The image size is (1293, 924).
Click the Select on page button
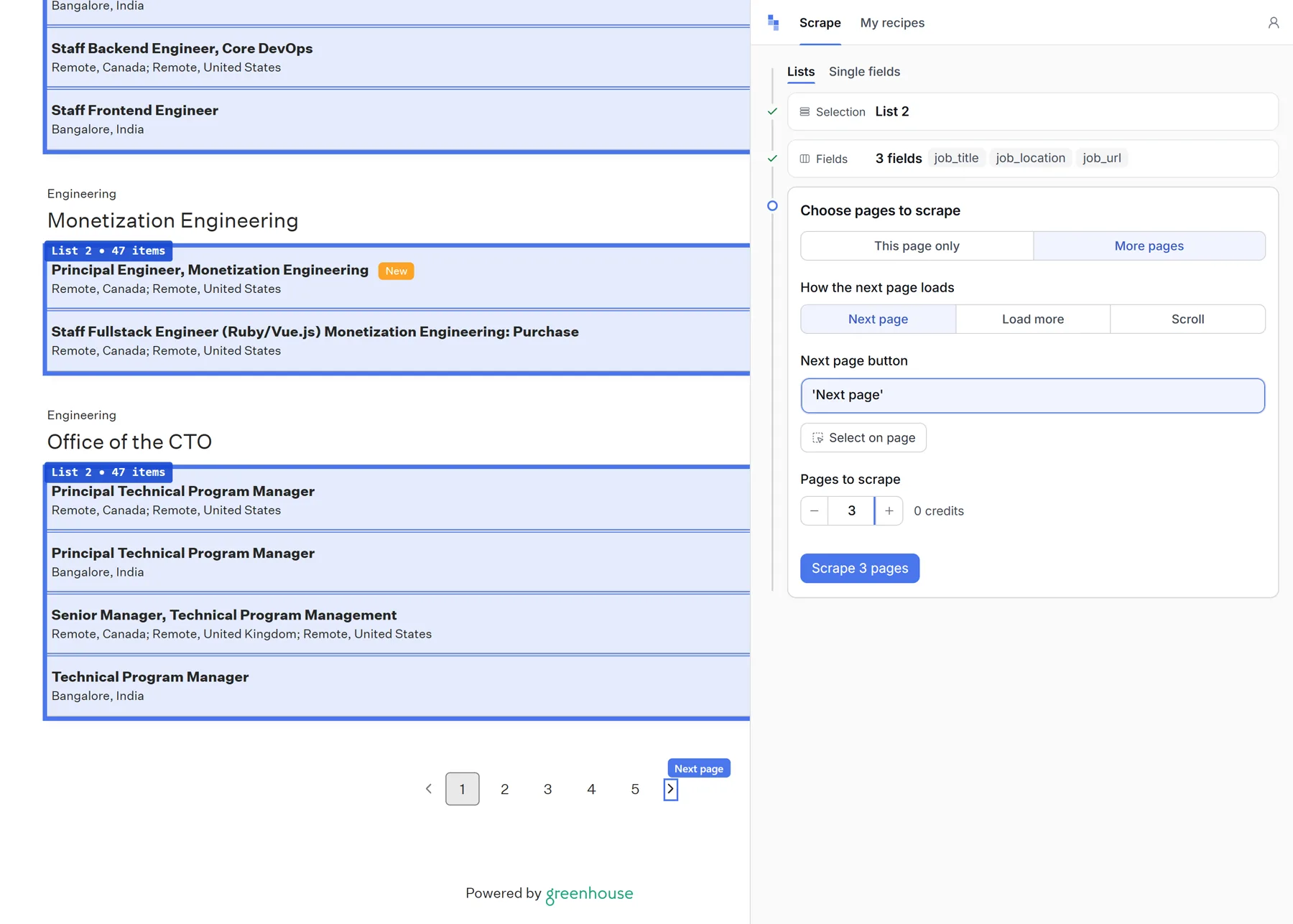click(863, 438)
